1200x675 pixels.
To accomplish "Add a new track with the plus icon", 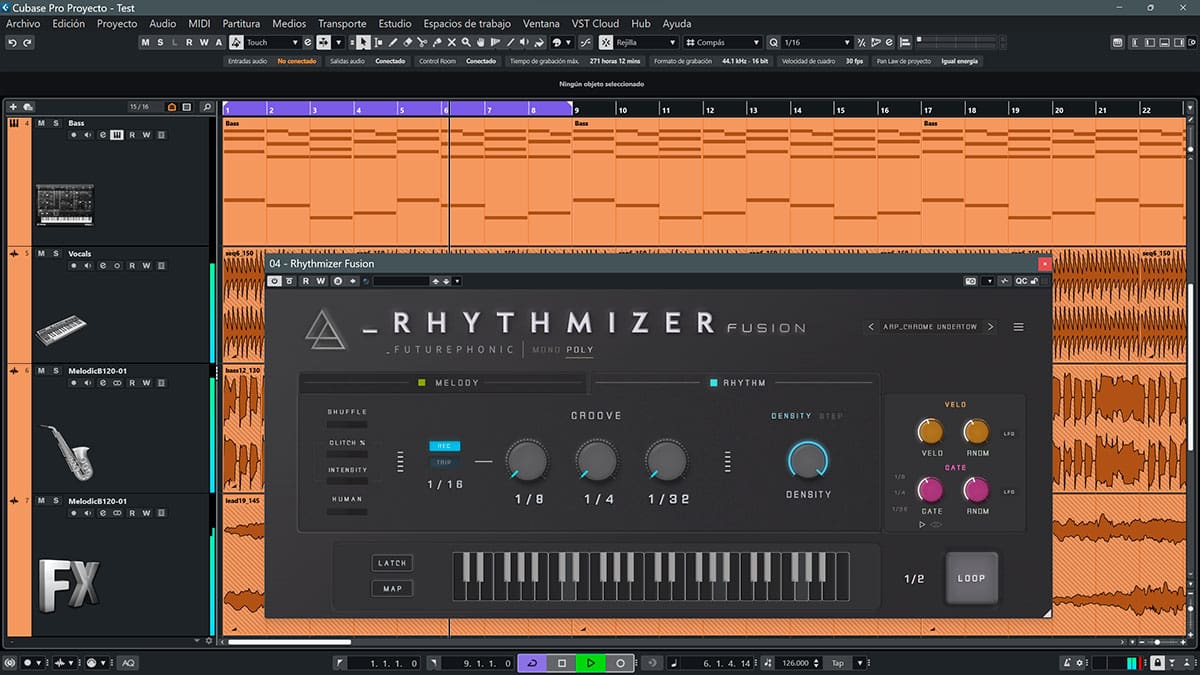I will click(x=14, y=107).
